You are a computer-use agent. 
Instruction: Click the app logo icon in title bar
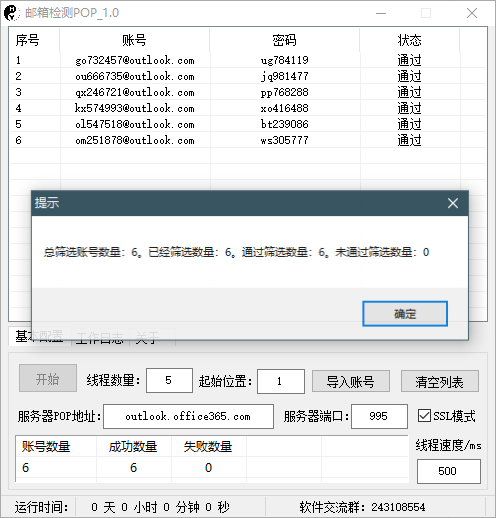coord(11,13)
